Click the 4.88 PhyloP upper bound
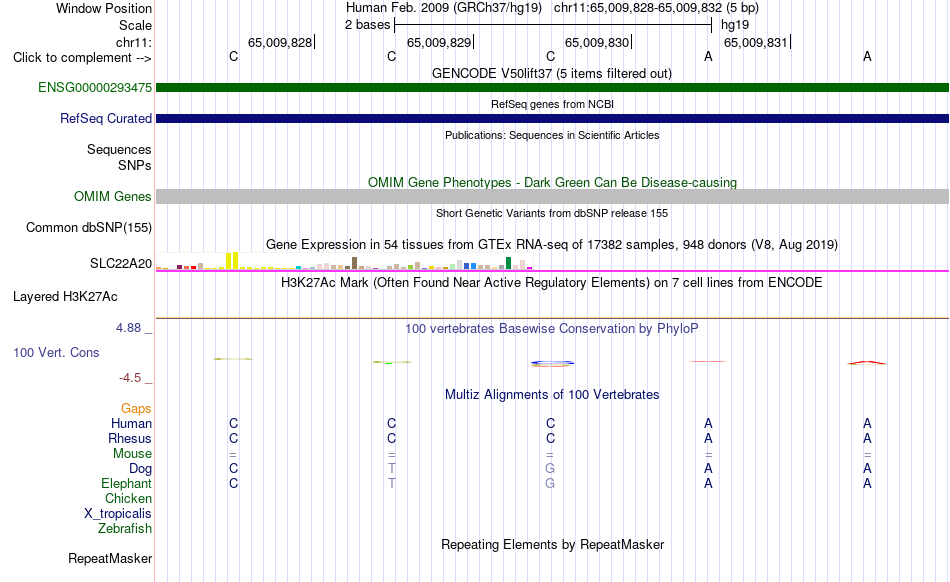This screenshot has width=950, height=582. (128, 328)
